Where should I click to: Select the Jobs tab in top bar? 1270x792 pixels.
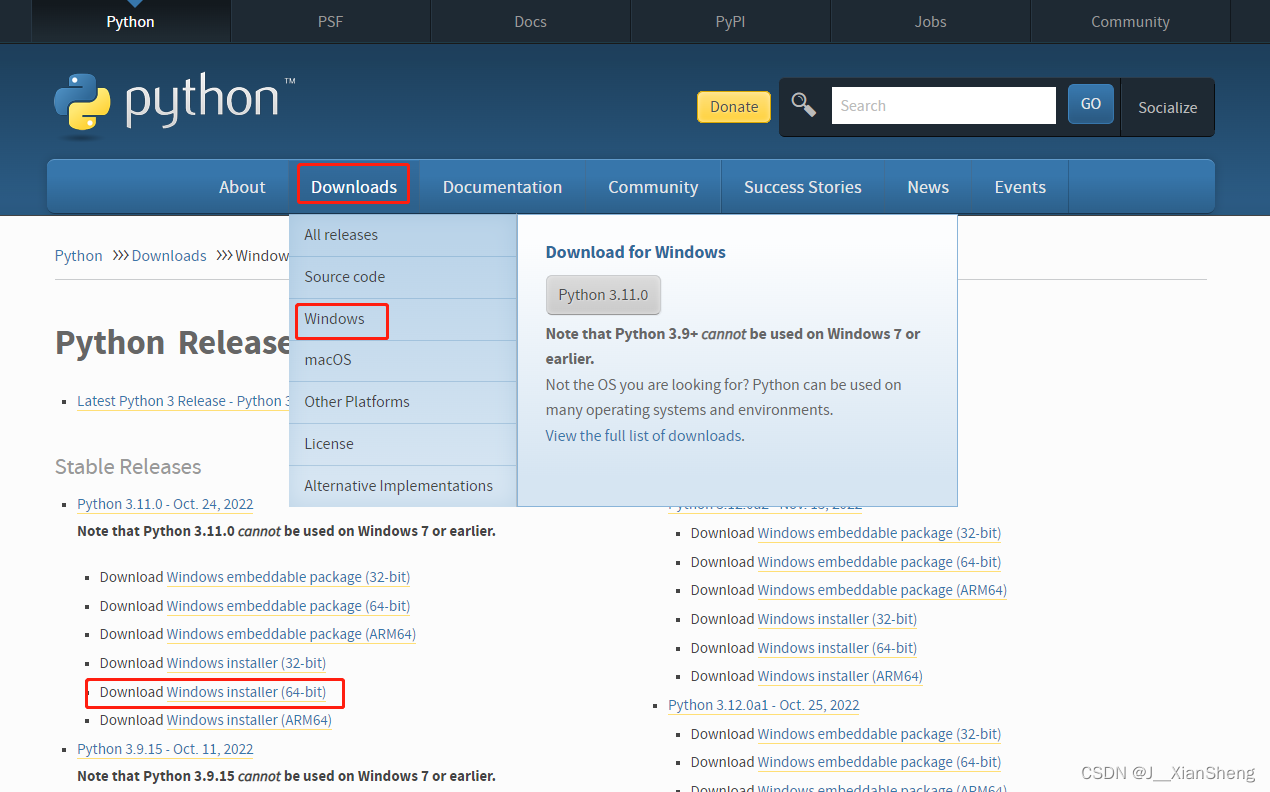tap(931, 21)
